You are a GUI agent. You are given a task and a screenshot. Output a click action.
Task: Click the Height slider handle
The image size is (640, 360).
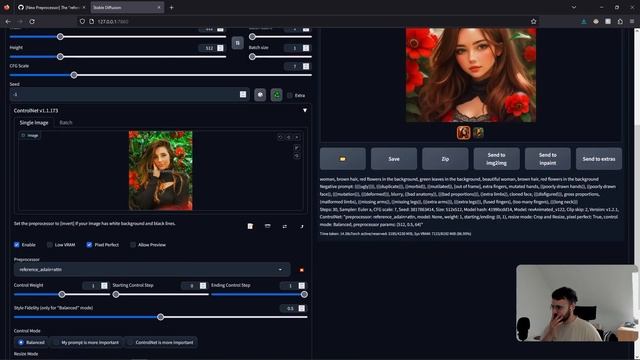tap(60, 57)
